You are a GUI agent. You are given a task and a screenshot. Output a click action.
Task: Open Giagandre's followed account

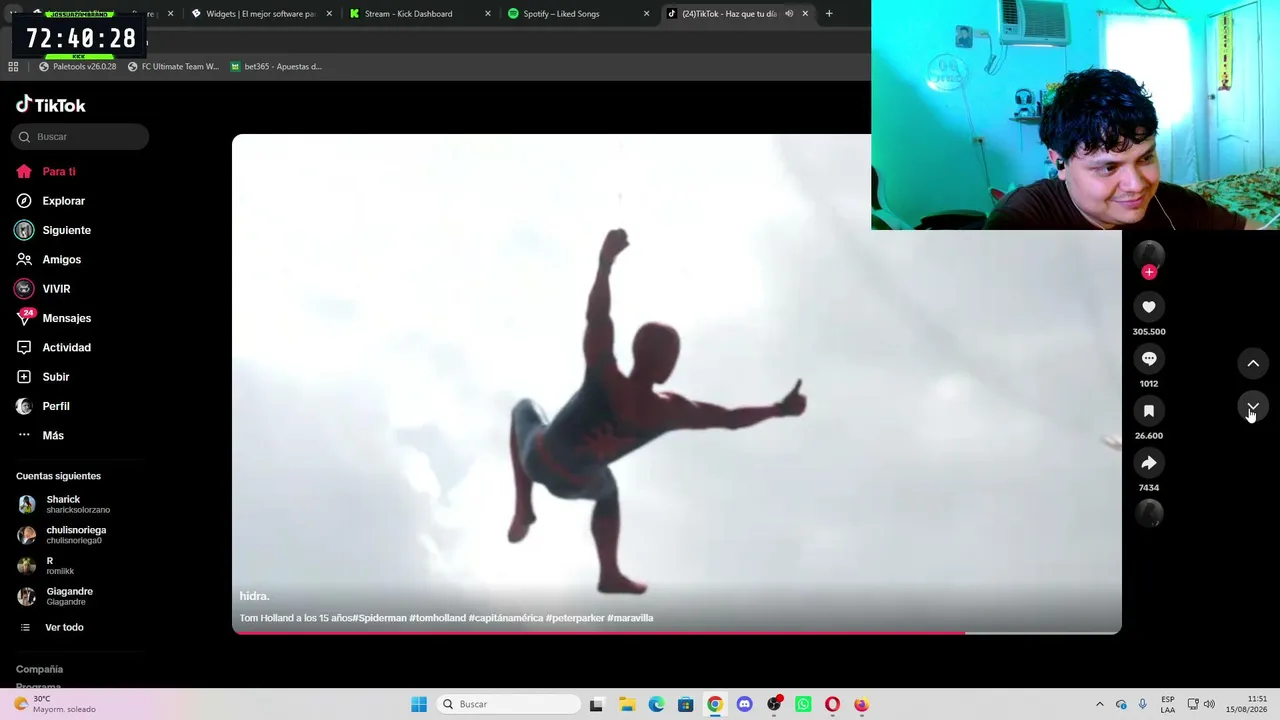(55, 597)
